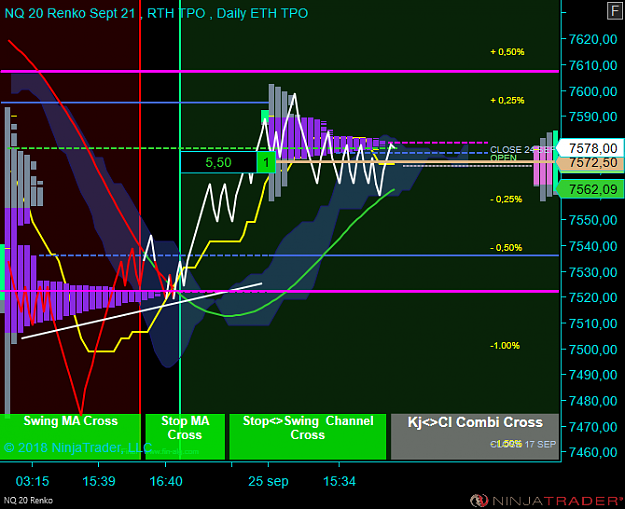Click the Swing MA Cross indicator panel
The height and width of the screenshot is (509, 625).
pyautogui.click(x=71, y=436)
